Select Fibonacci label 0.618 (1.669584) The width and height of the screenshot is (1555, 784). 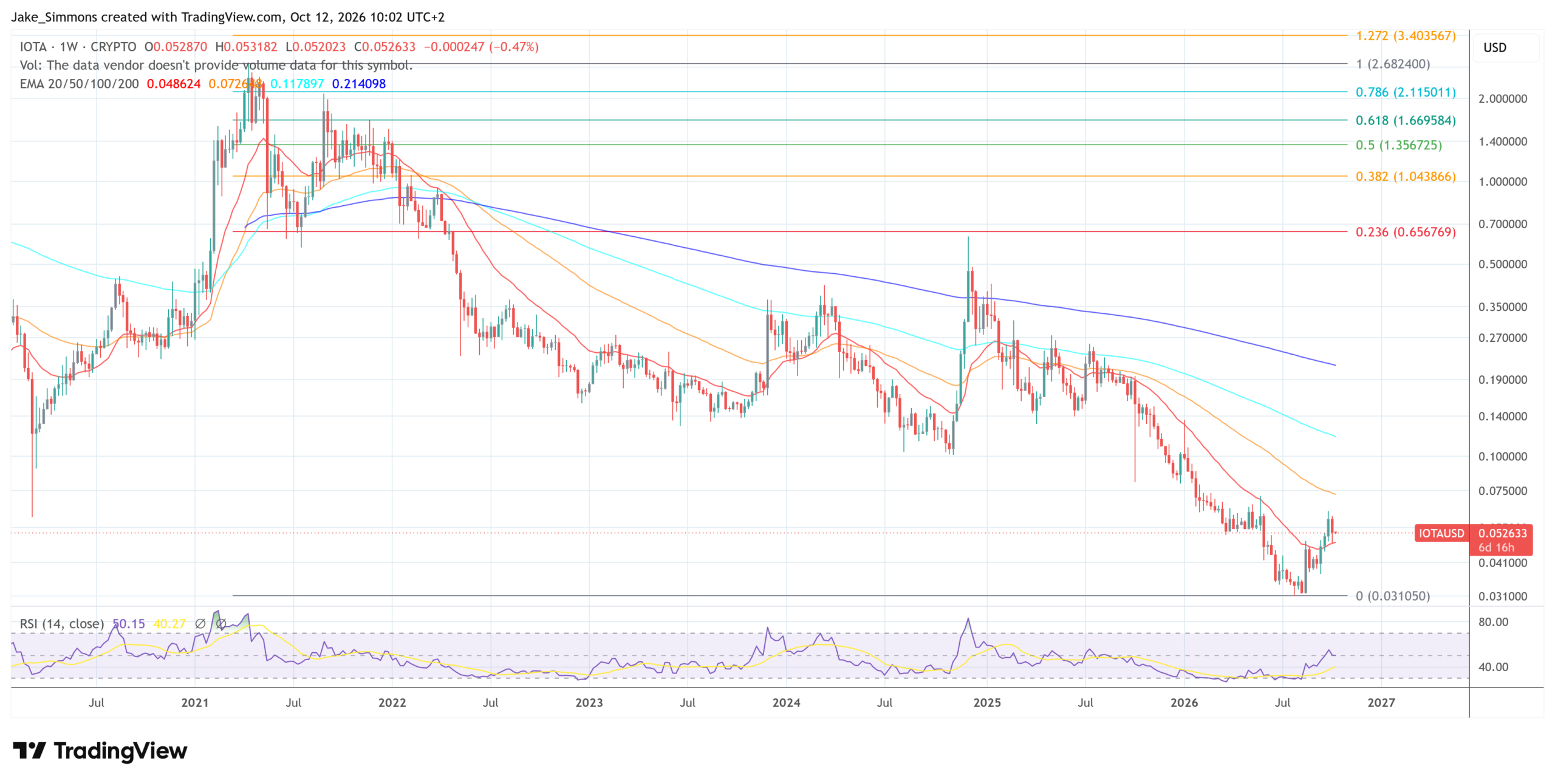pyautogui.click(x=1406, y=120)
